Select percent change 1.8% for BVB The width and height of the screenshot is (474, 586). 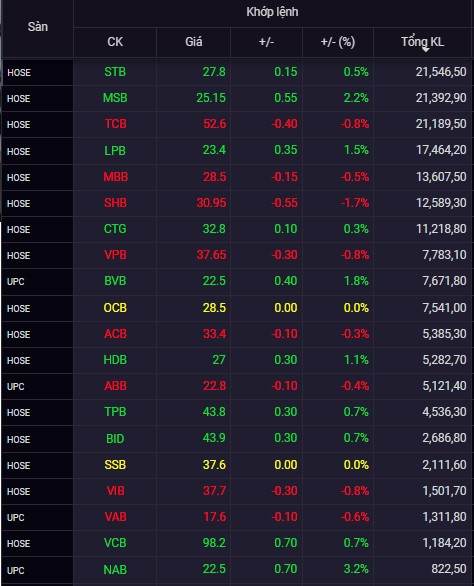click(357, 281)
